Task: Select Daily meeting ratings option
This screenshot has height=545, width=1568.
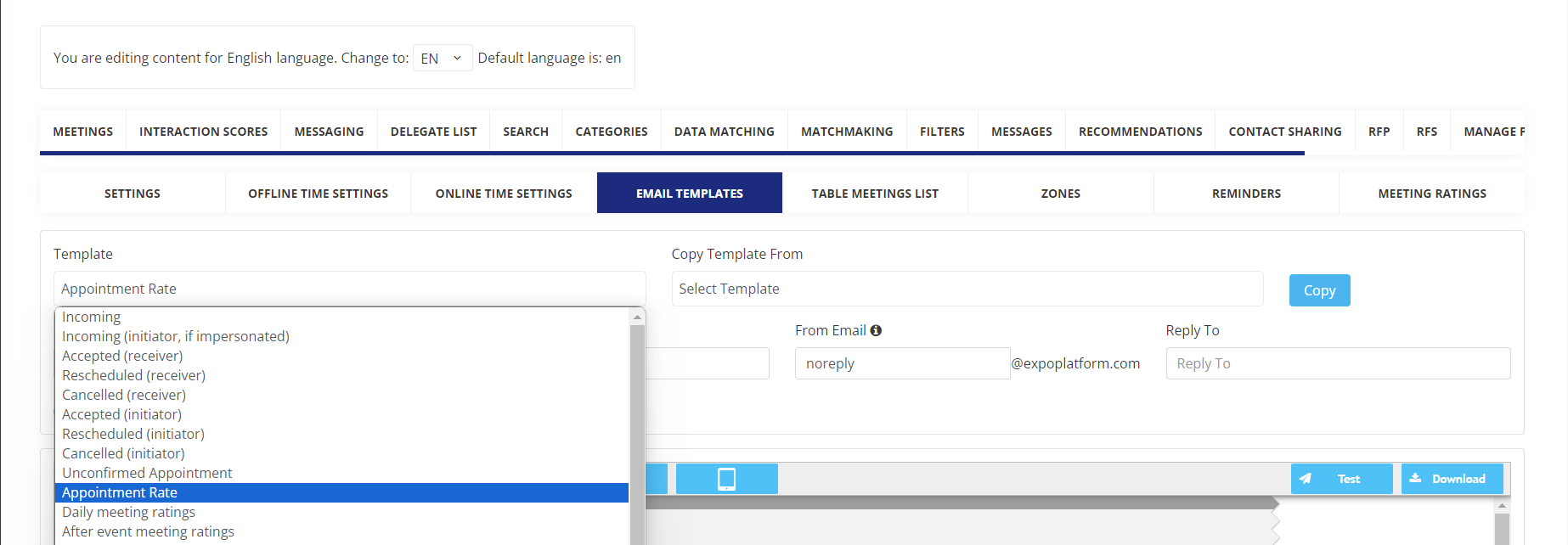Action: point(341,512)
